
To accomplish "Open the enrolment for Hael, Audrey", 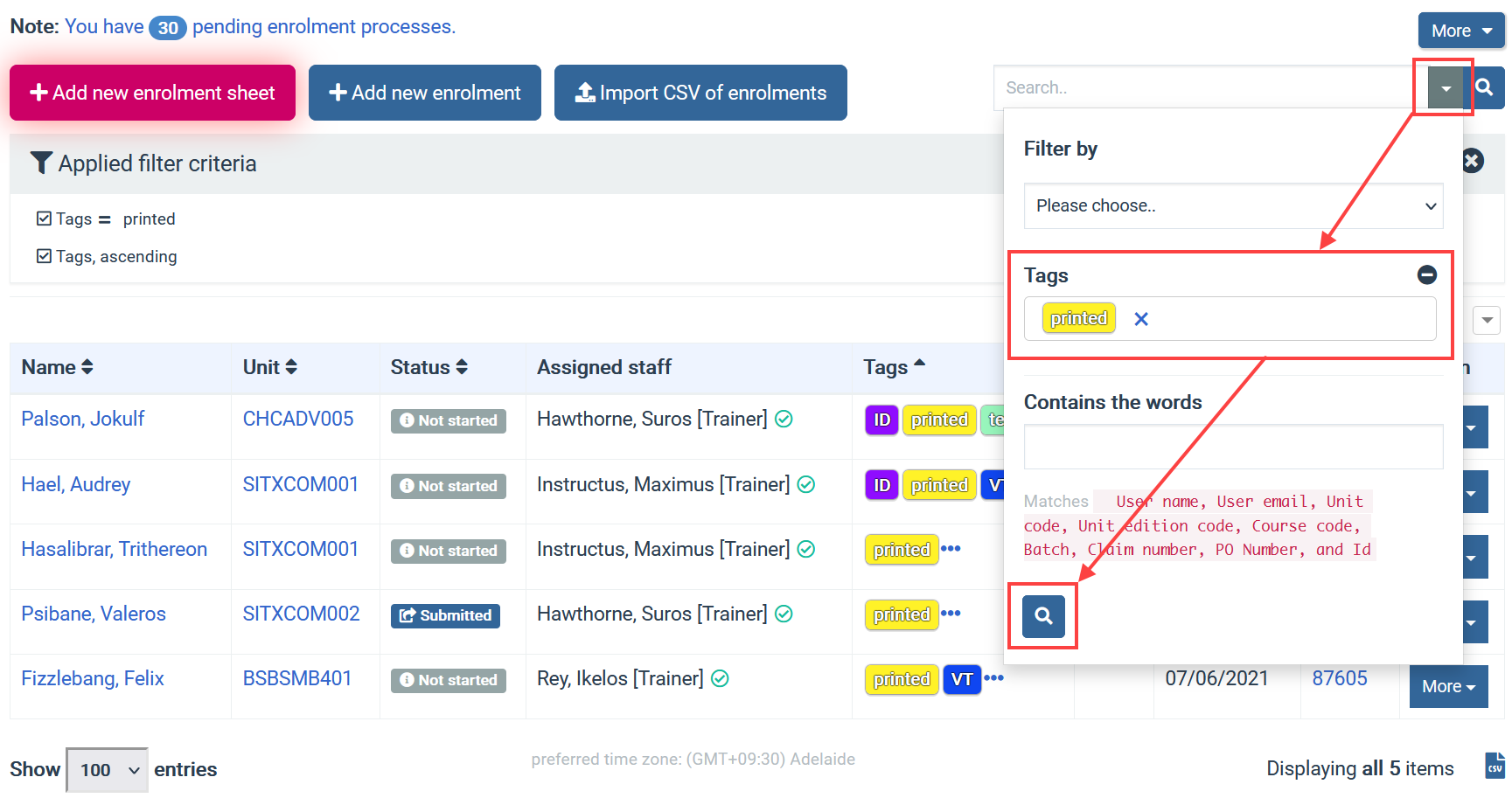I will coord(75,483).
